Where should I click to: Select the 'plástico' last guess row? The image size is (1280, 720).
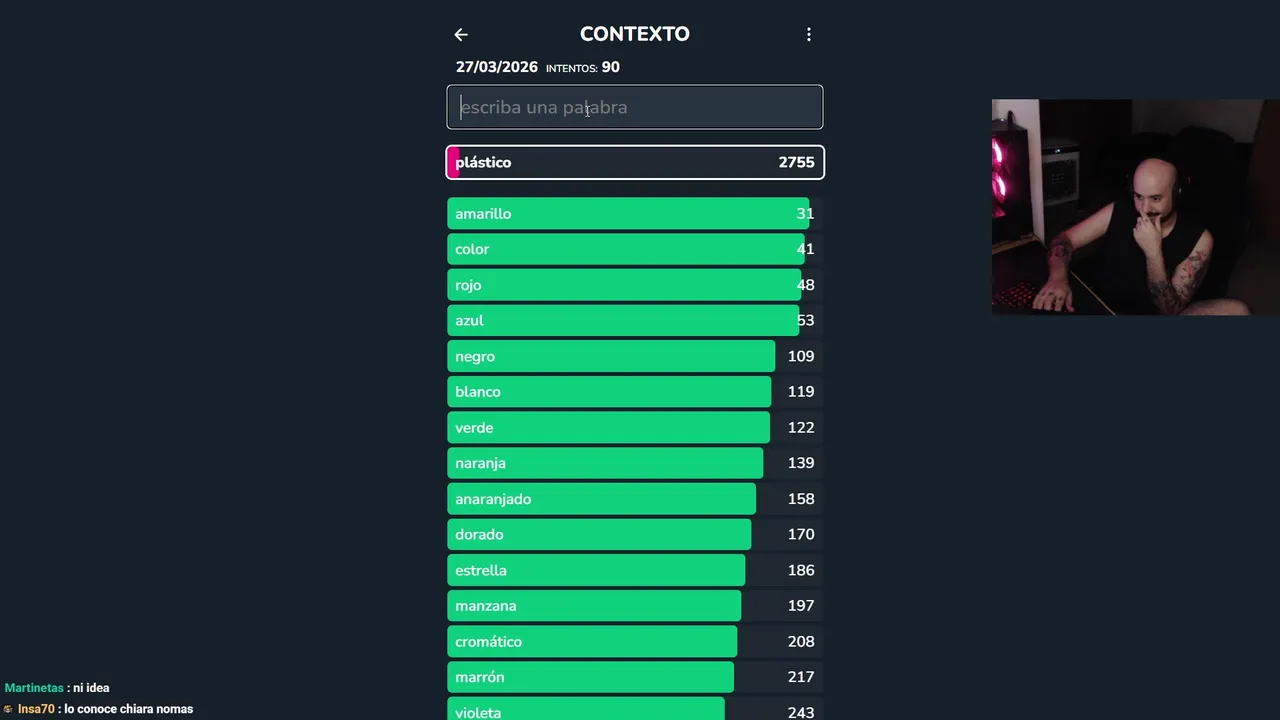635,162
